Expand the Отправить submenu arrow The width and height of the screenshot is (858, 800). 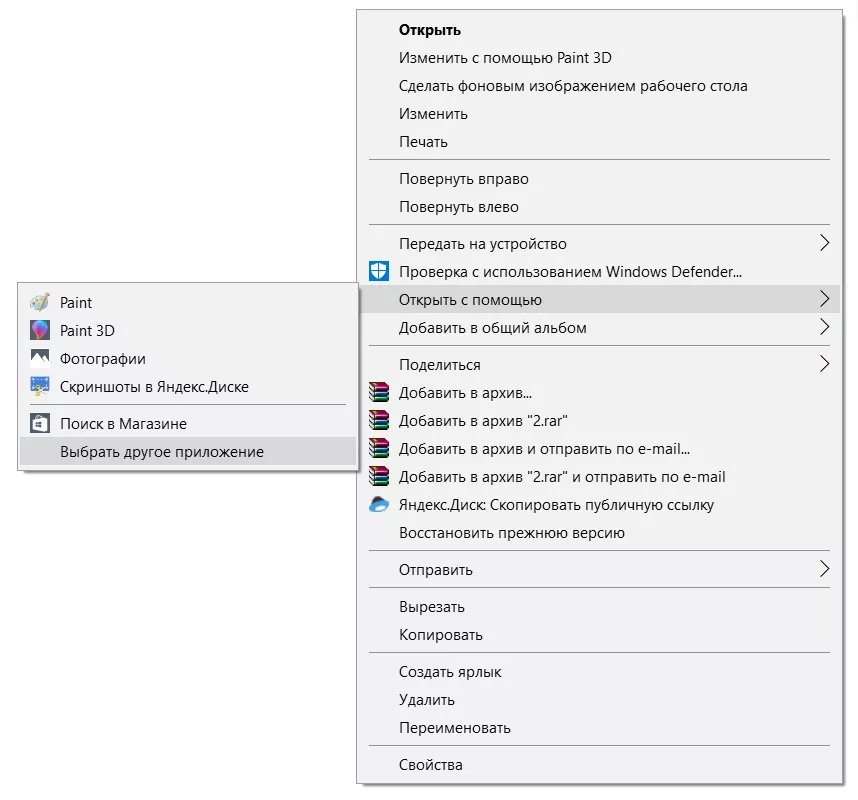[x=824, y=569]
